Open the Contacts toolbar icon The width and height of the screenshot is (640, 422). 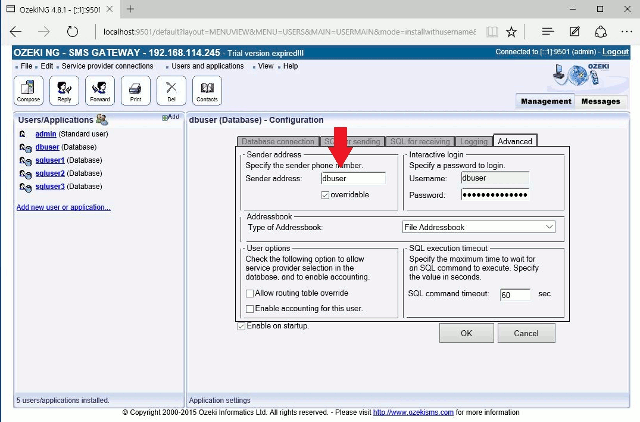click(207, 90)
